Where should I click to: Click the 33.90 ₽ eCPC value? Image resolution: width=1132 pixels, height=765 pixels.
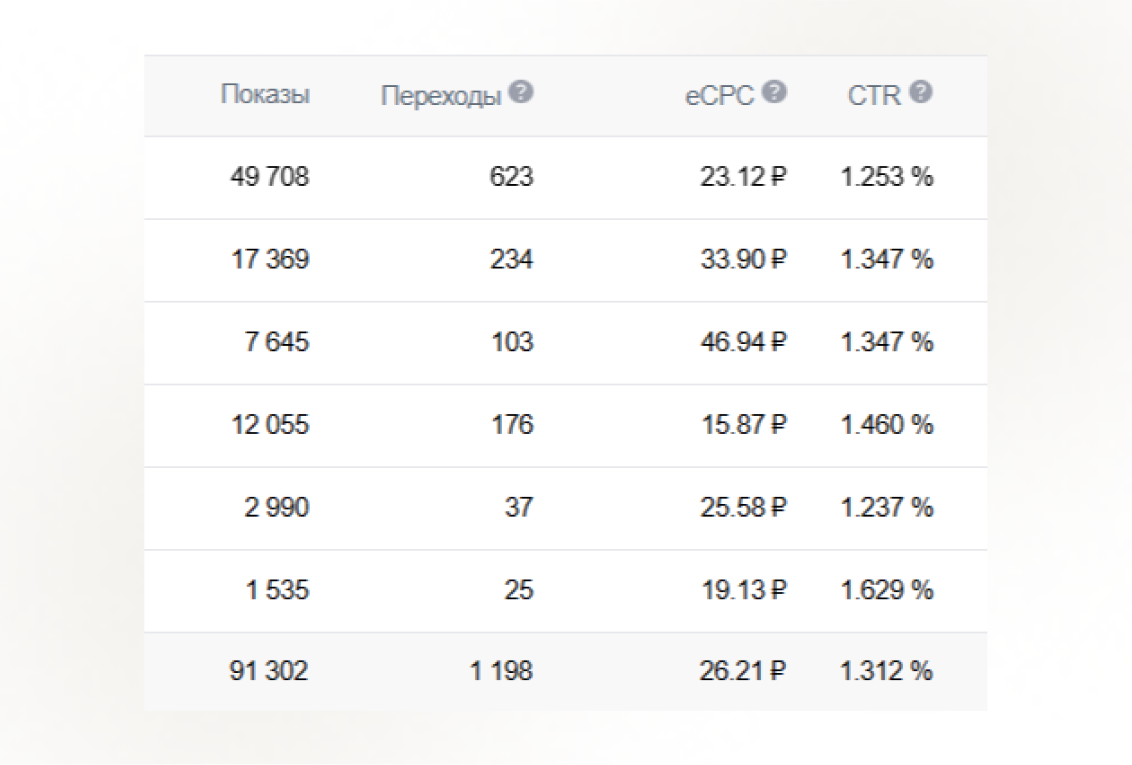(744, 259)
